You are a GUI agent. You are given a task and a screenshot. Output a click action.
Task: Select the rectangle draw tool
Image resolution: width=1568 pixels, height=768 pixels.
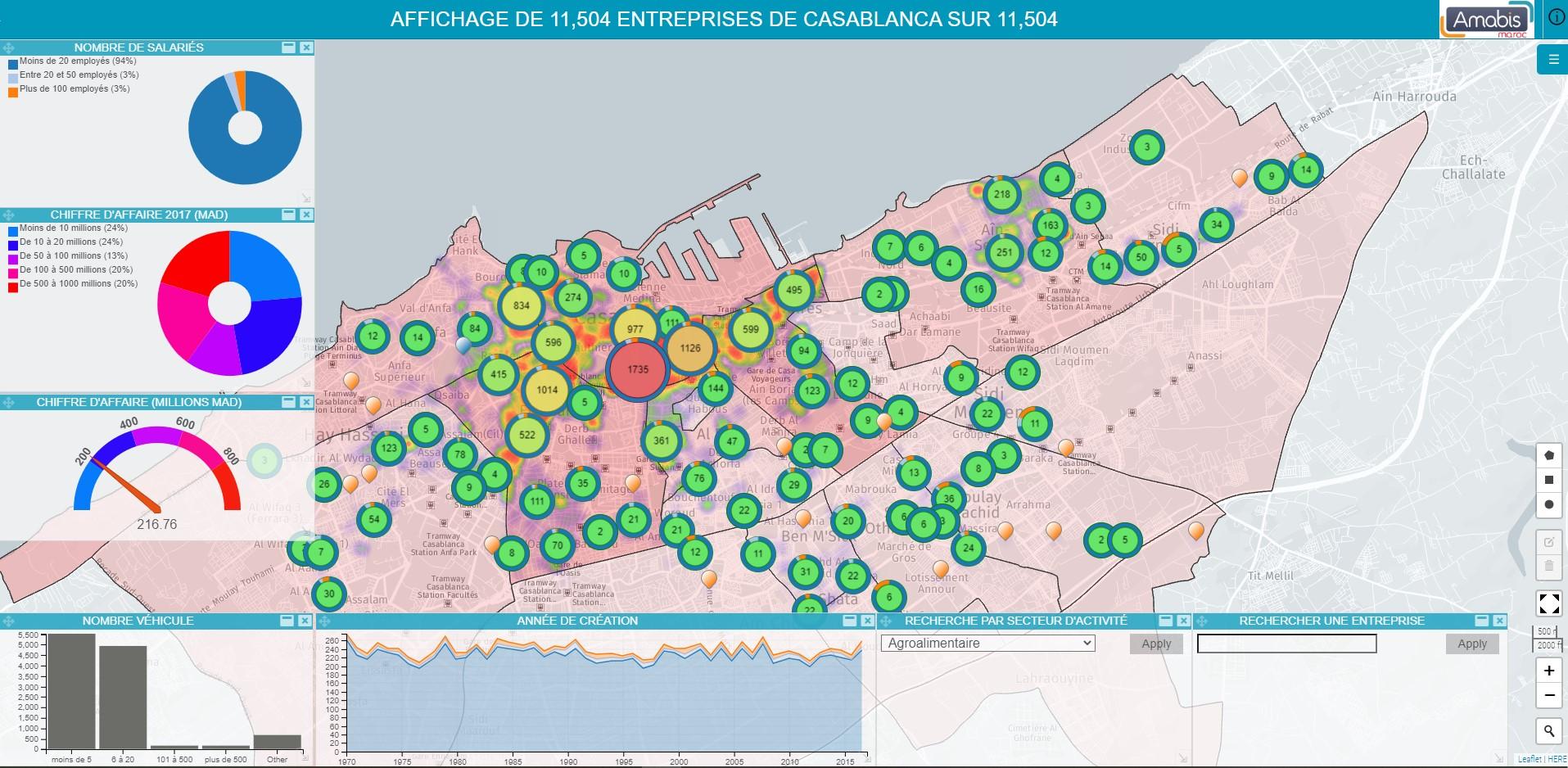[1548, 480]
